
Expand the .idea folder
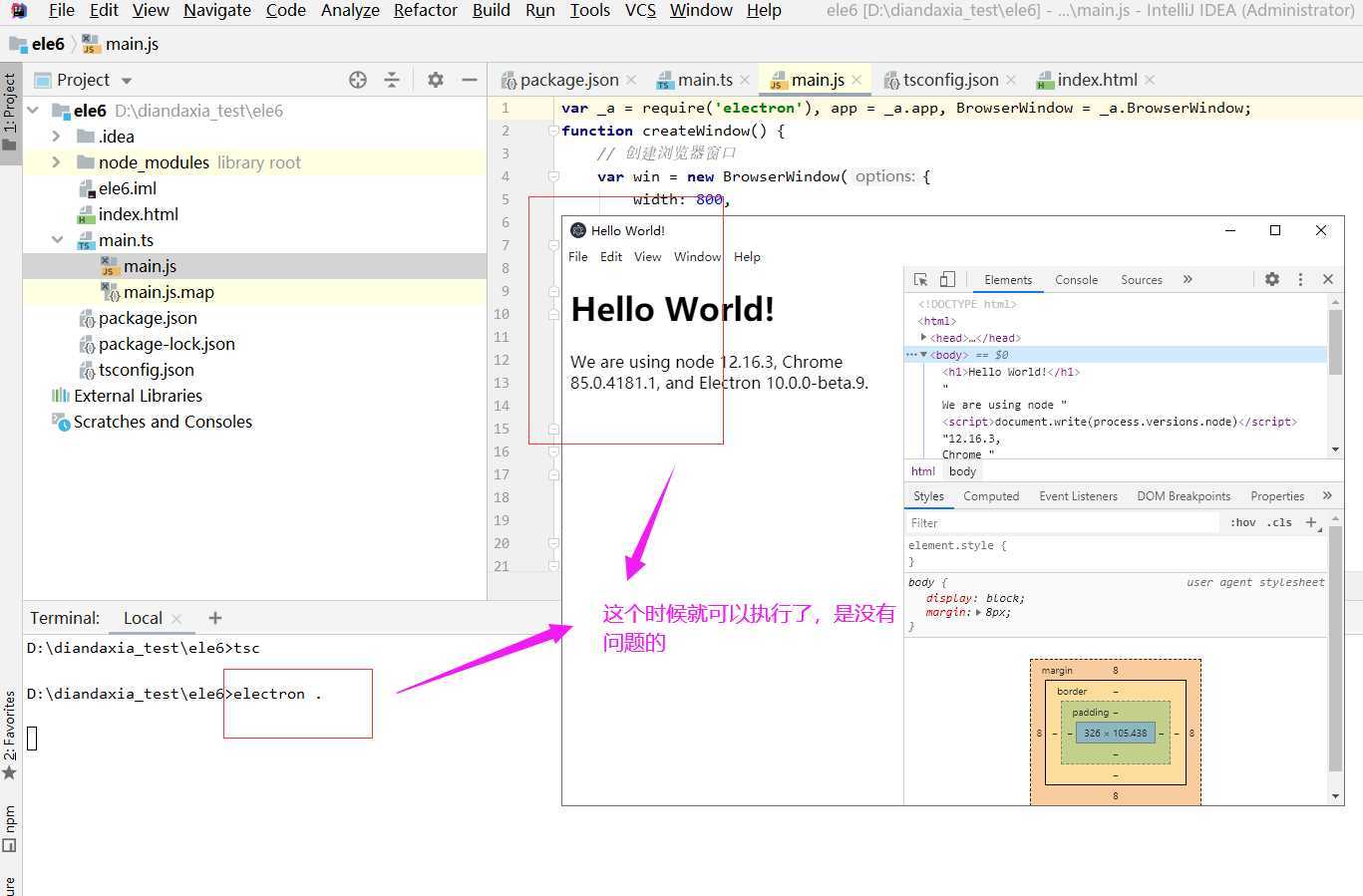coord(57,137)
